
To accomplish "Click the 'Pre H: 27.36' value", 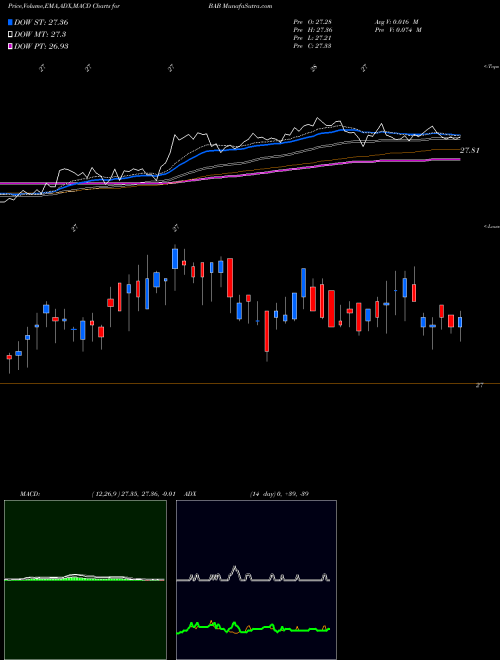I will [x=312, y=29].
